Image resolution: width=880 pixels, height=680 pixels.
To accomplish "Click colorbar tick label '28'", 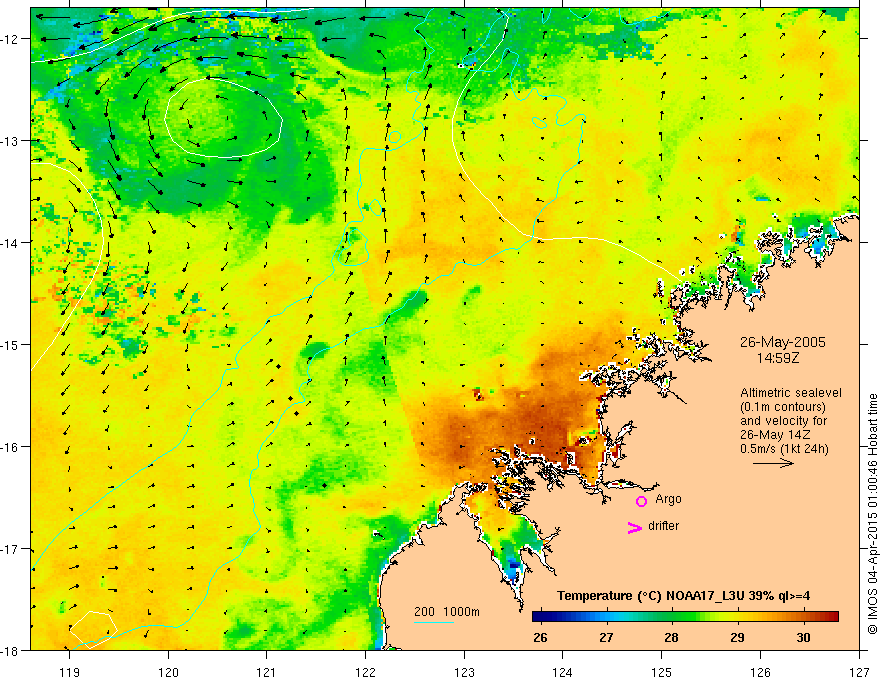I will [x=672, y=637].
